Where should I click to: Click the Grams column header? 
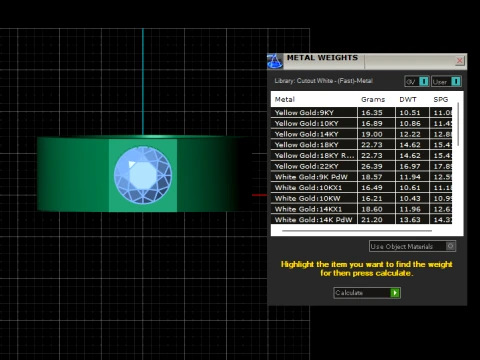pyautogui.click(x=373, y=99)
